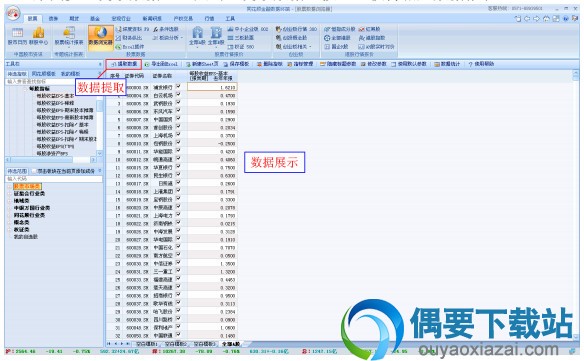Enable the 双击板块 add-to-current-page checkbox
The image size is (584, 361).
point(34,171)
